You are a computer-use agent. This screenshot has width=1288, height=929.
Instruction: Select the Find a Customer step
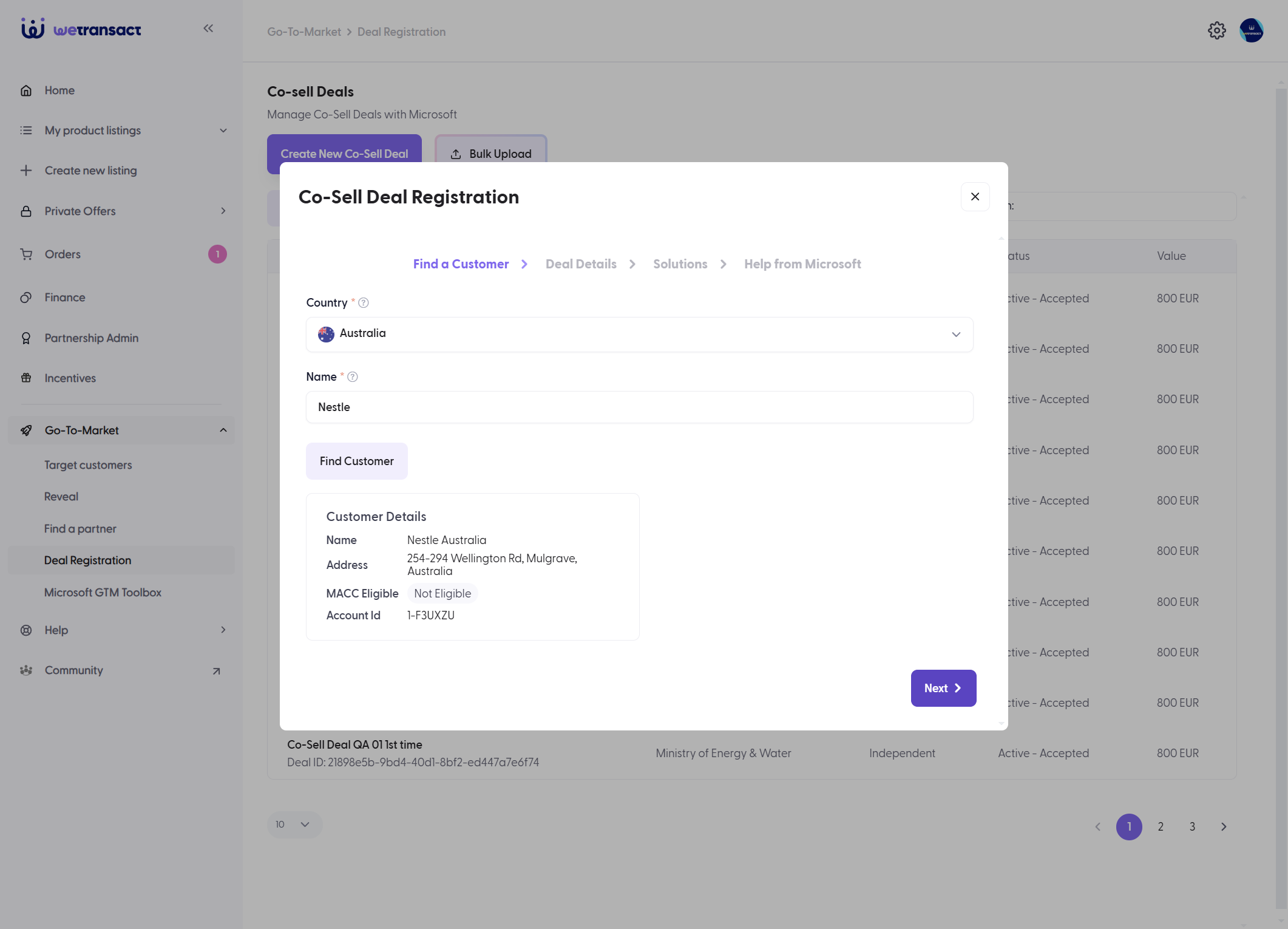(461, 264)
